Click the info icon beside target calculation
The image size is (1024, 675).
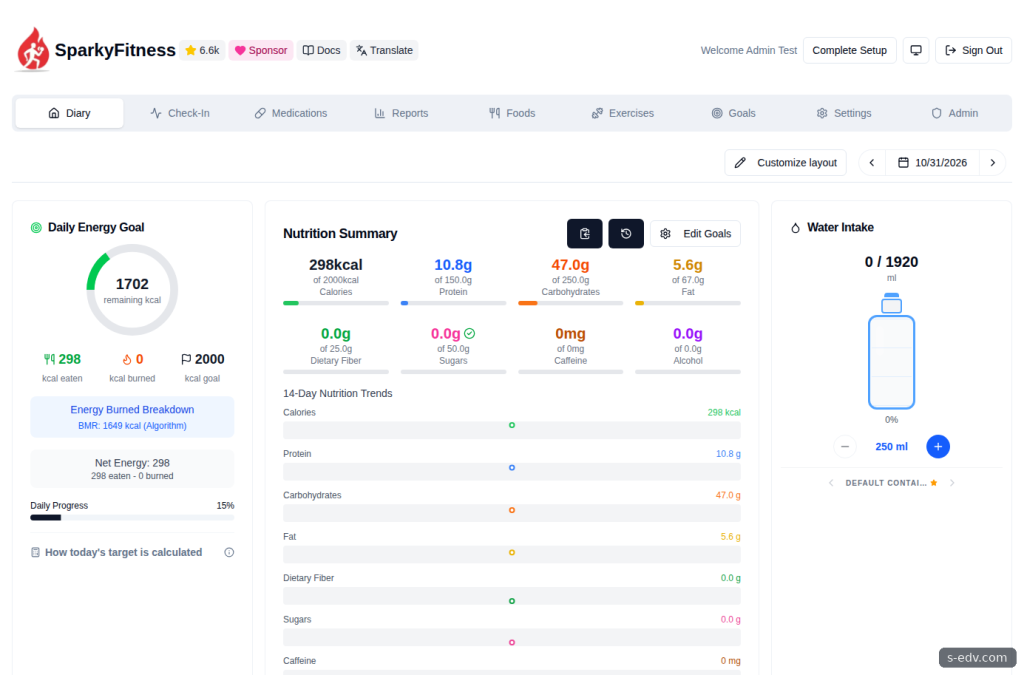tap(229, 552)
